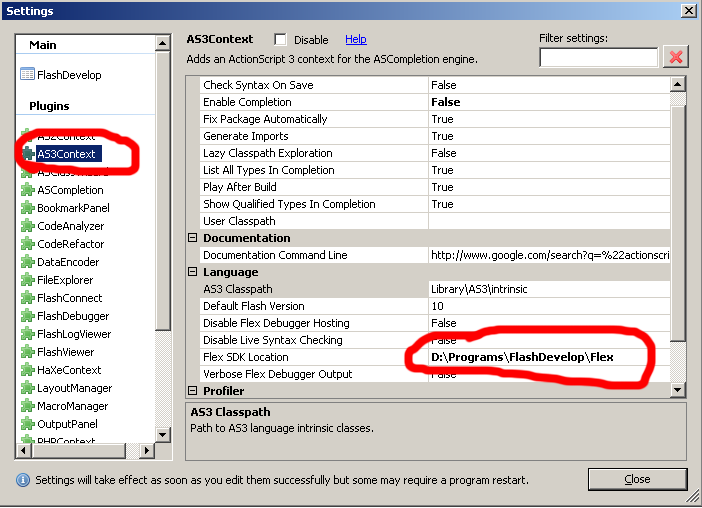Screen dimensions: 702x508
Task: Open CodeAnalyzer plugin settings
Action: pyautogui.click(x=70, y=226)
